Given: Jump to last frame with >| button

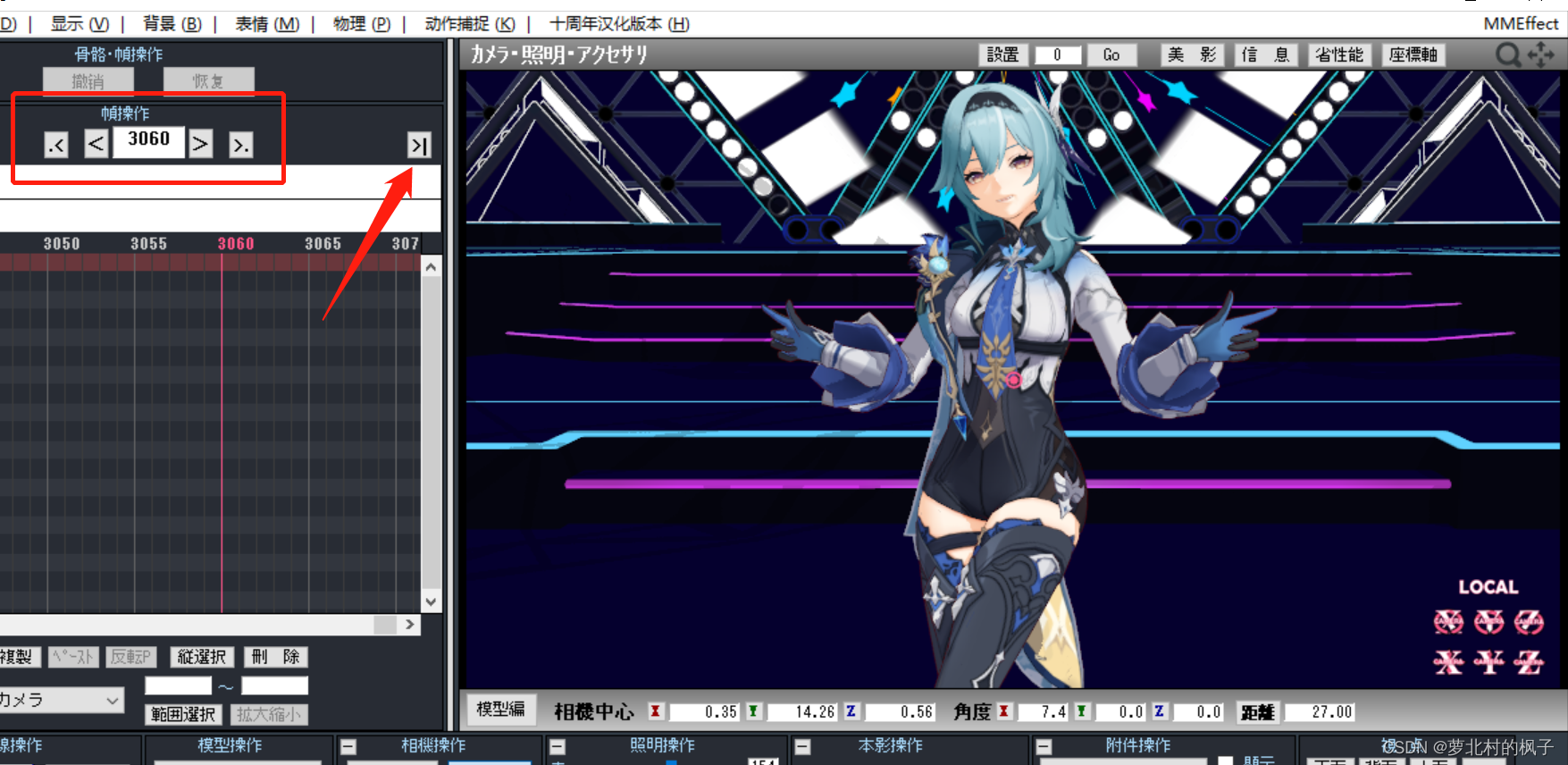Looking at the screenshot, I should point(419,145).
